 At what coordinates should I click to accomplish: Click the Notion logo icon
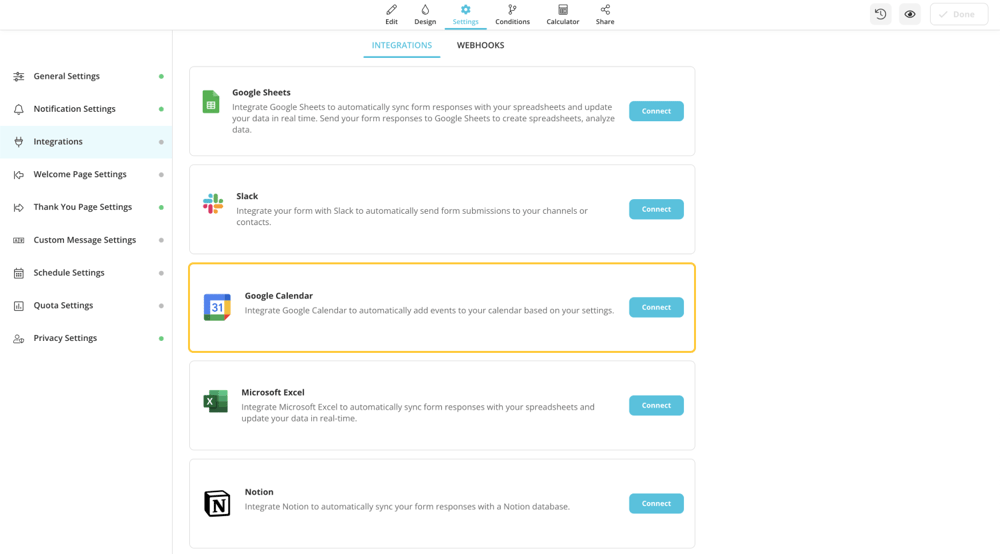coord(217,503)
